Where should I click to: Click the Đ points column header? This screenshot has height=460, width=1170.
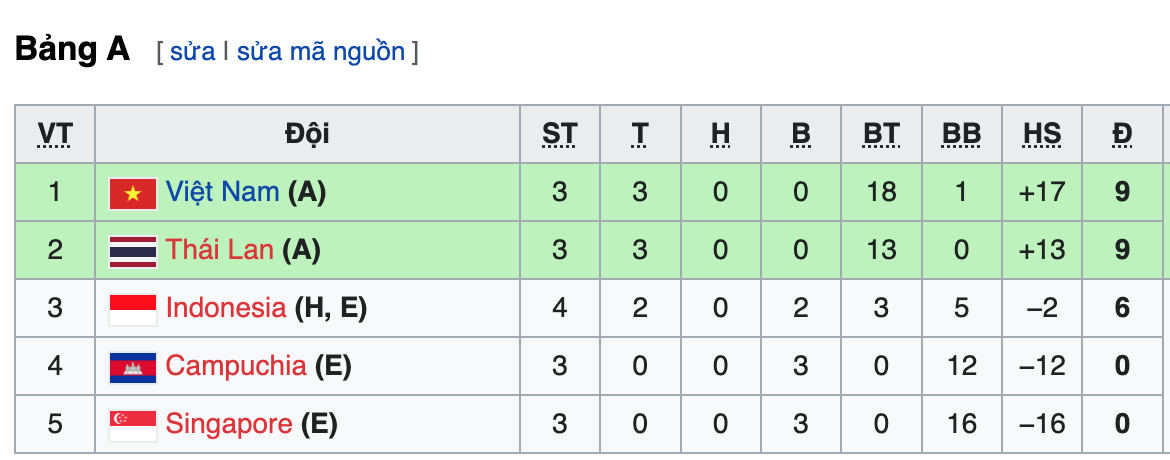point(1122,134)
